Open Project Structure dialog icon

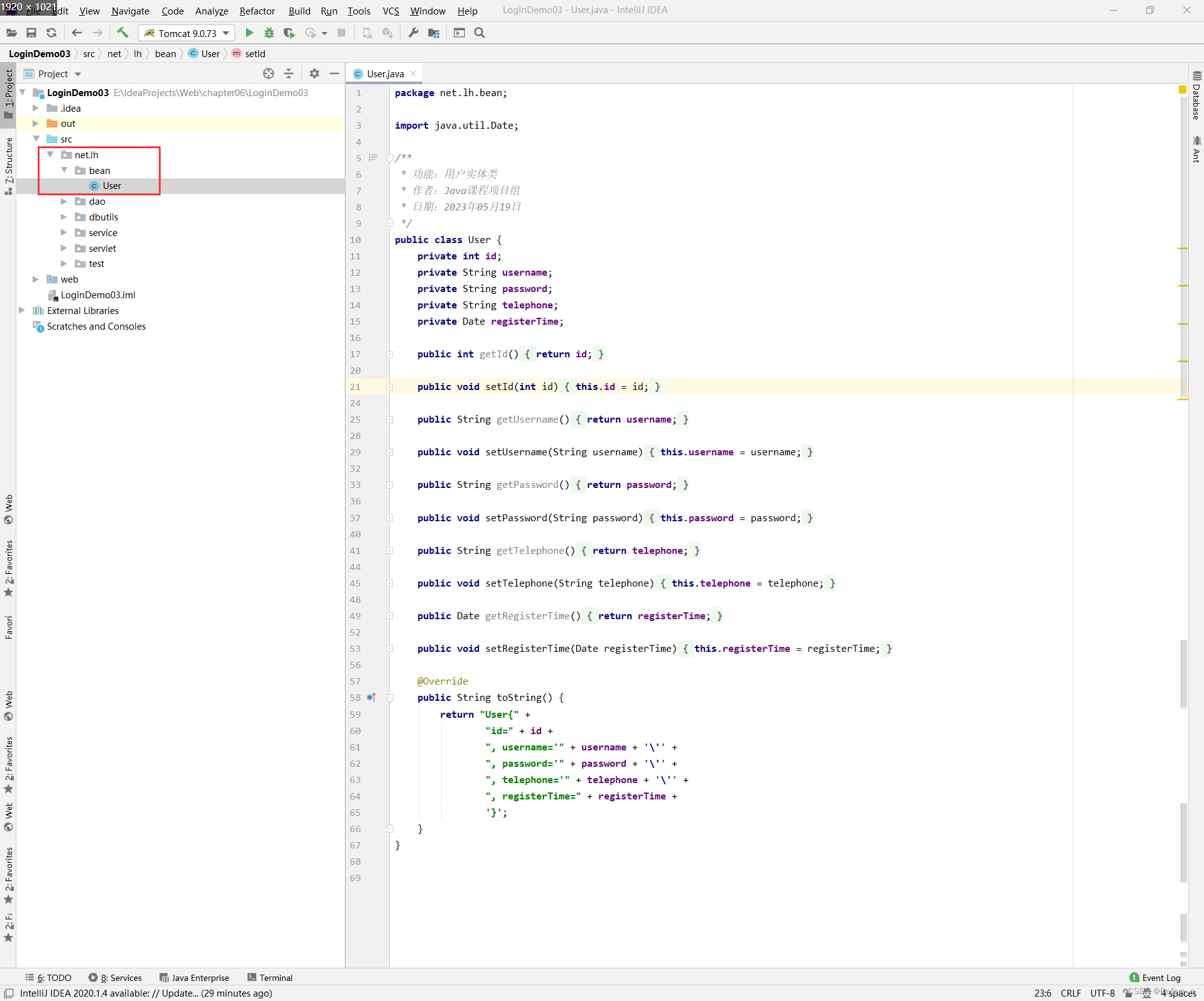pos(434,33)
